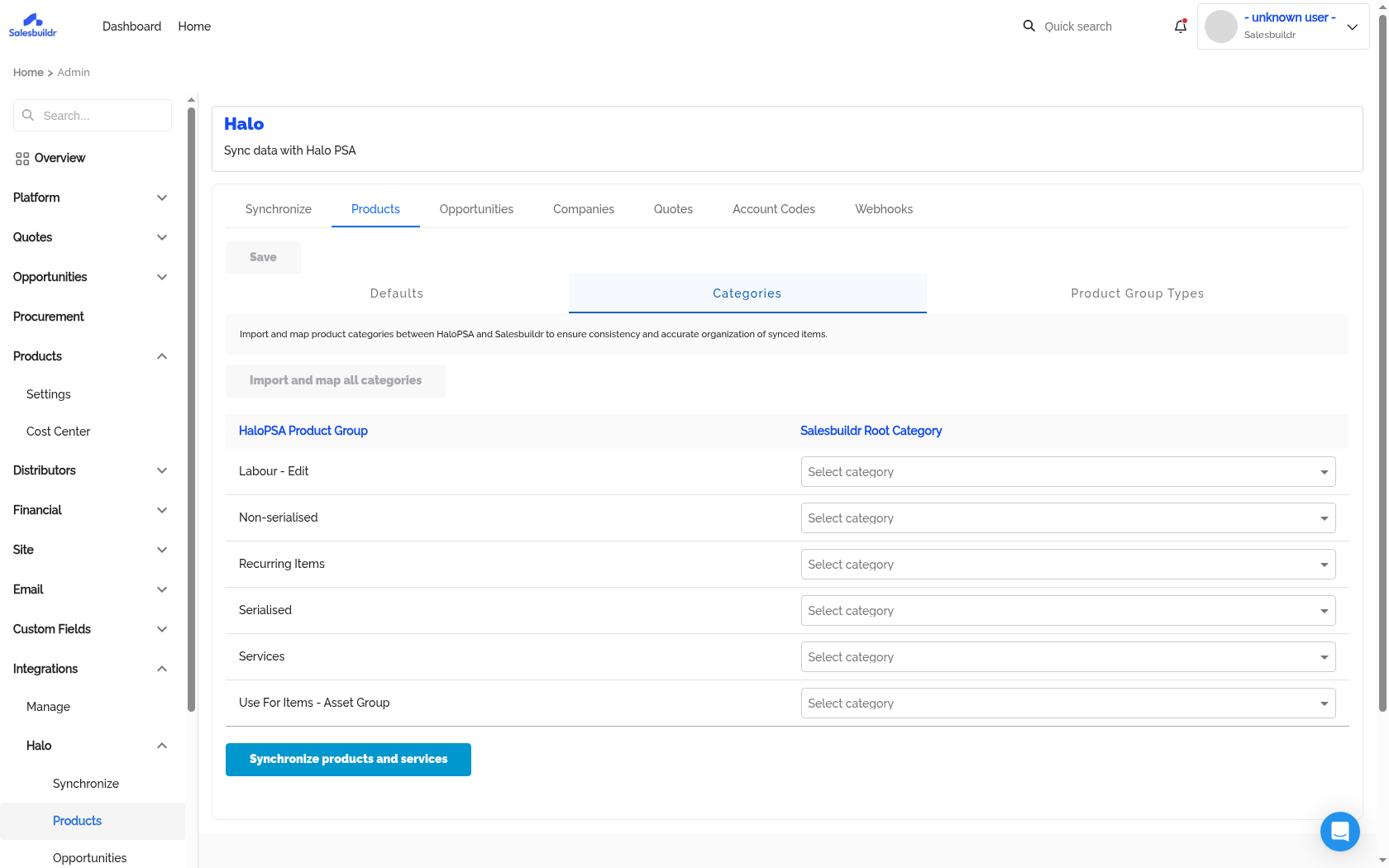The width and height of the screenshot is (1389, 868).
Task: Click the Overview grid icon
Action: 22,159
